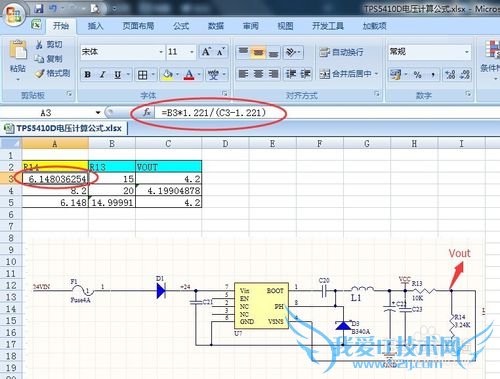Open number format dropdown 常规

[x=467, y=52]
